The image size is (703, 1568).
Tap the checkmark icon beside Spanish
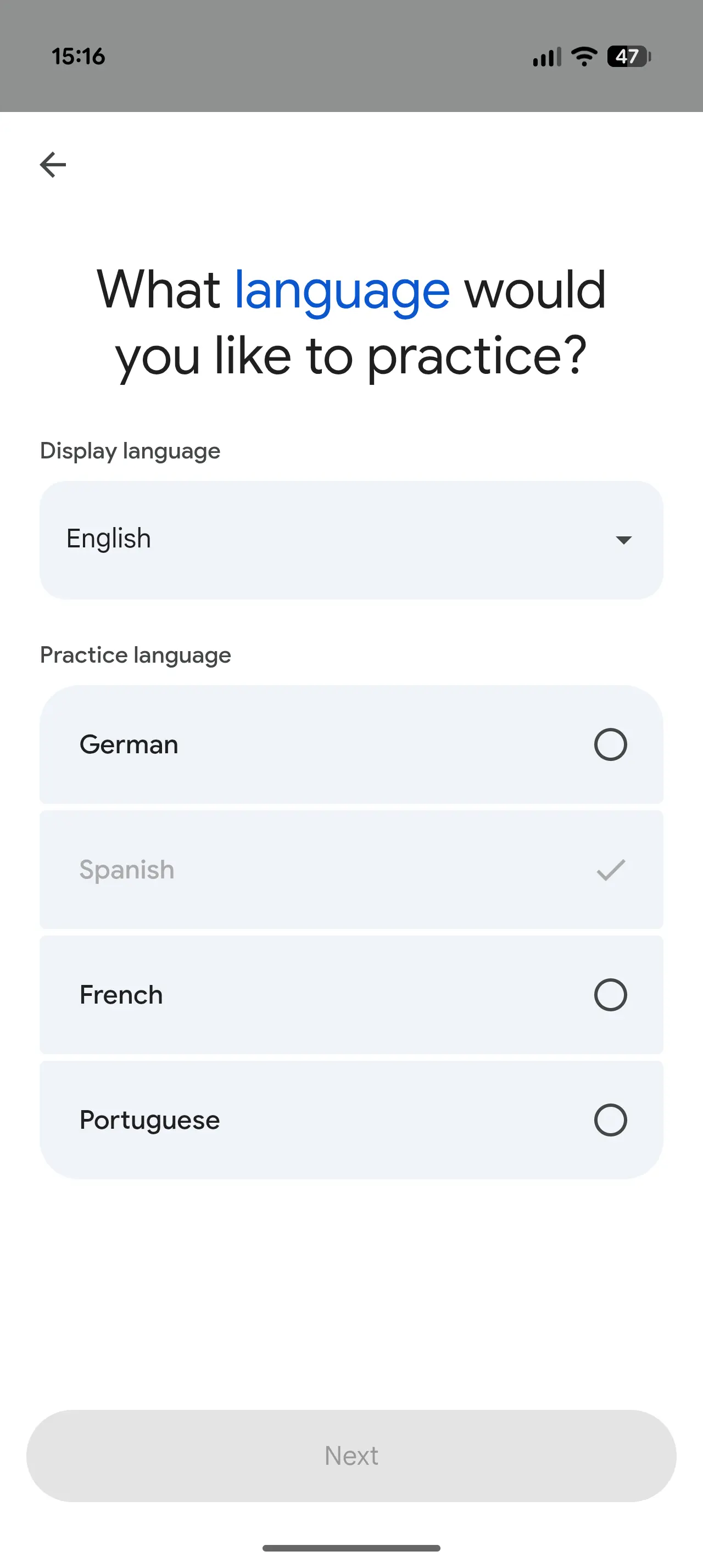611,870
